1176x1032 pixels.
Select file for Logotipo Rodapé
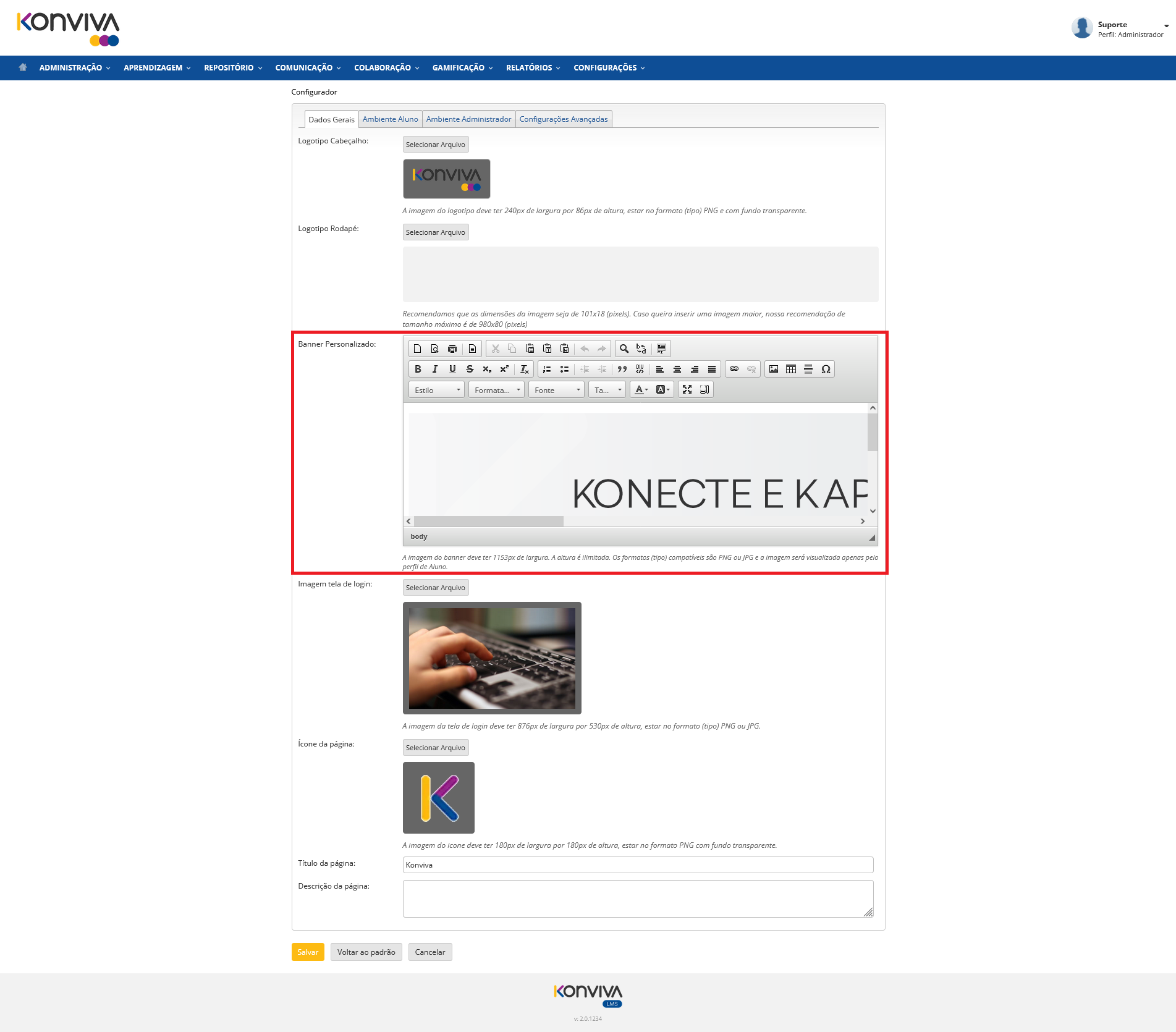[x=436, y=232]
